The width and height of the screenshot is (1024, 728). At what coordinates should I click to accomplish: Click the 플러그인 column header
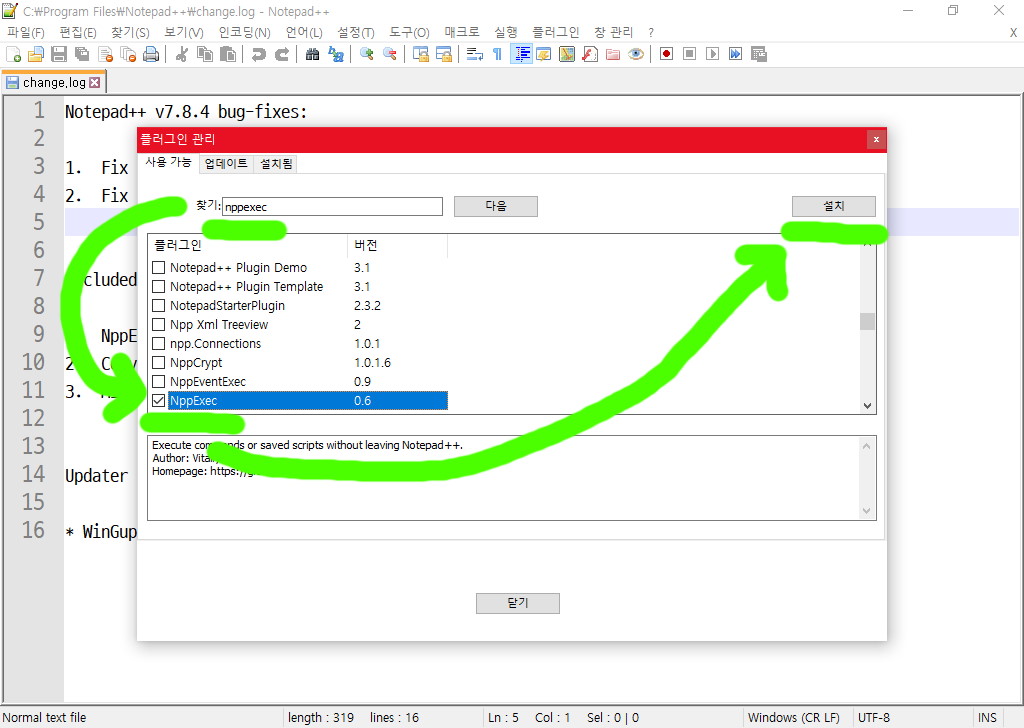[248, 245]
